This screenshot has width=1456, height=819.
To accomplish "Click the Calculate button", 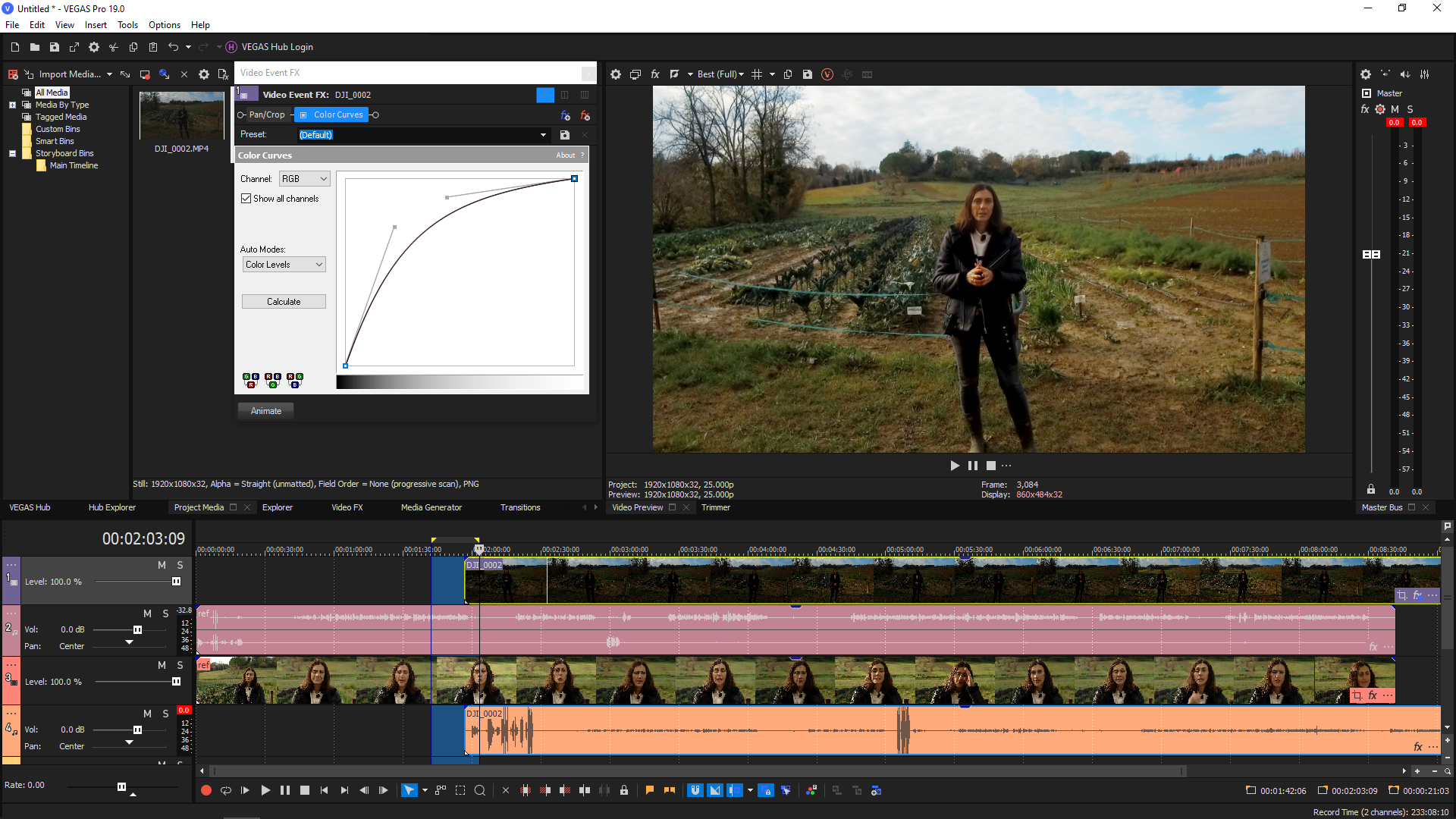I will pyautogui.click(x=284, y=302).
